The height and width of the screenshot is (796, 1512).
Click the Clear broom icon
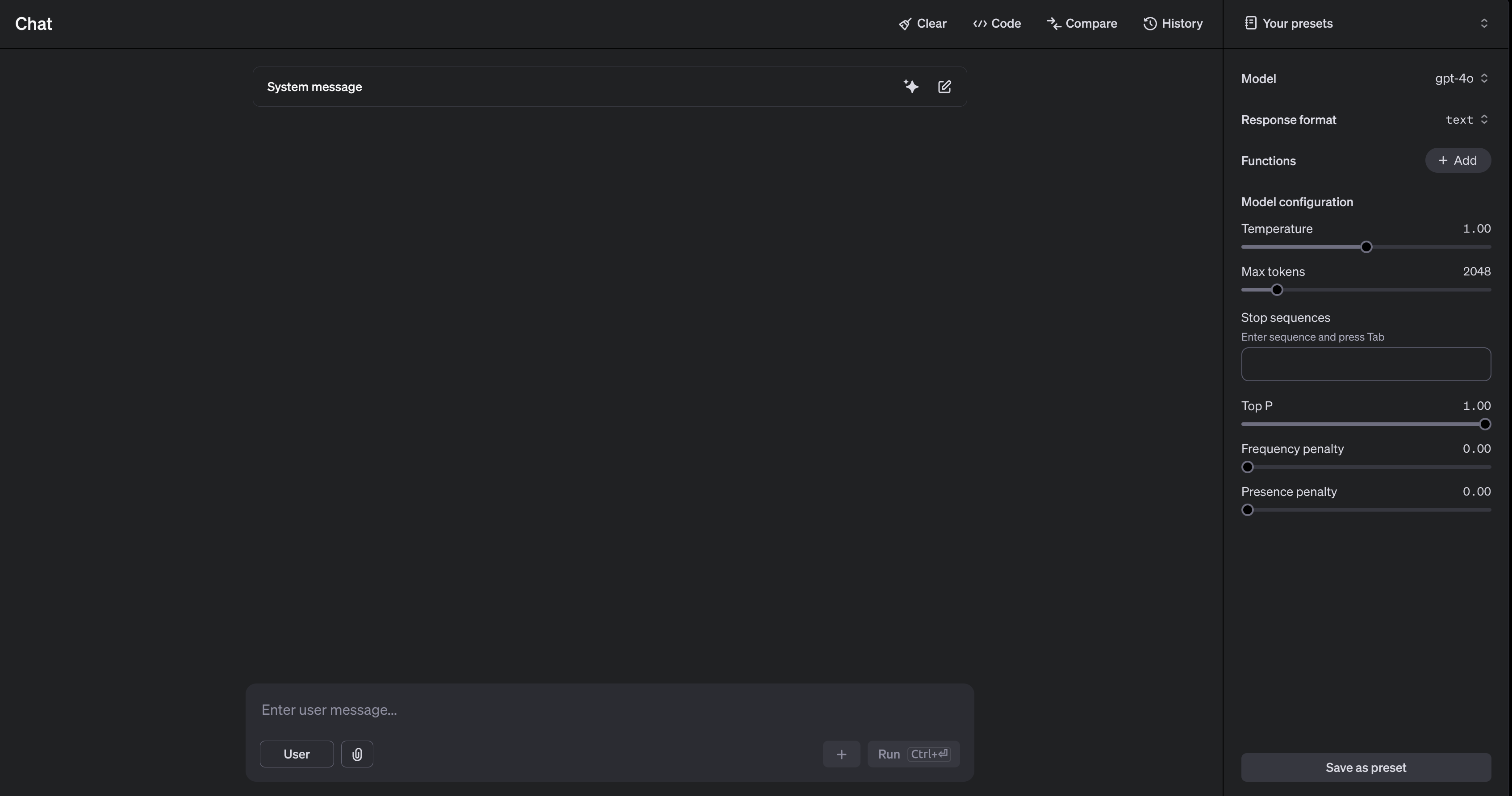(x=905, y=24)
